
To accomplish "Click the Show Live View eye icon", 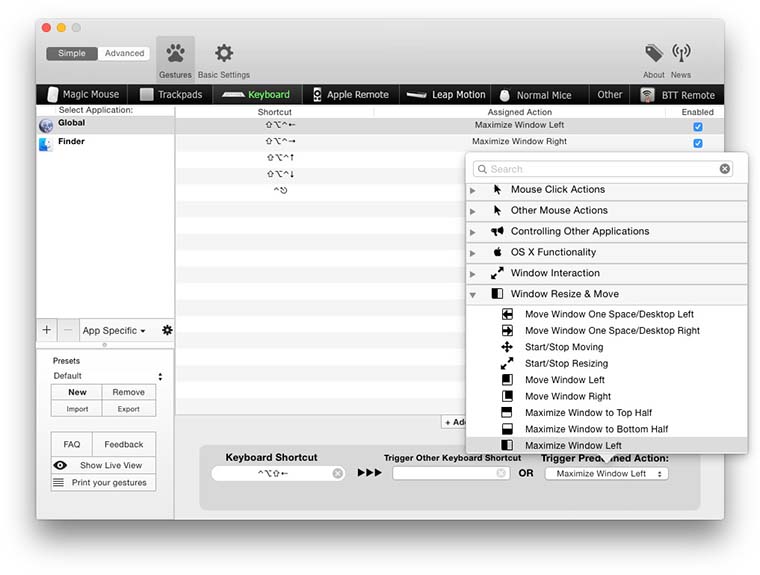I will 60,465.
